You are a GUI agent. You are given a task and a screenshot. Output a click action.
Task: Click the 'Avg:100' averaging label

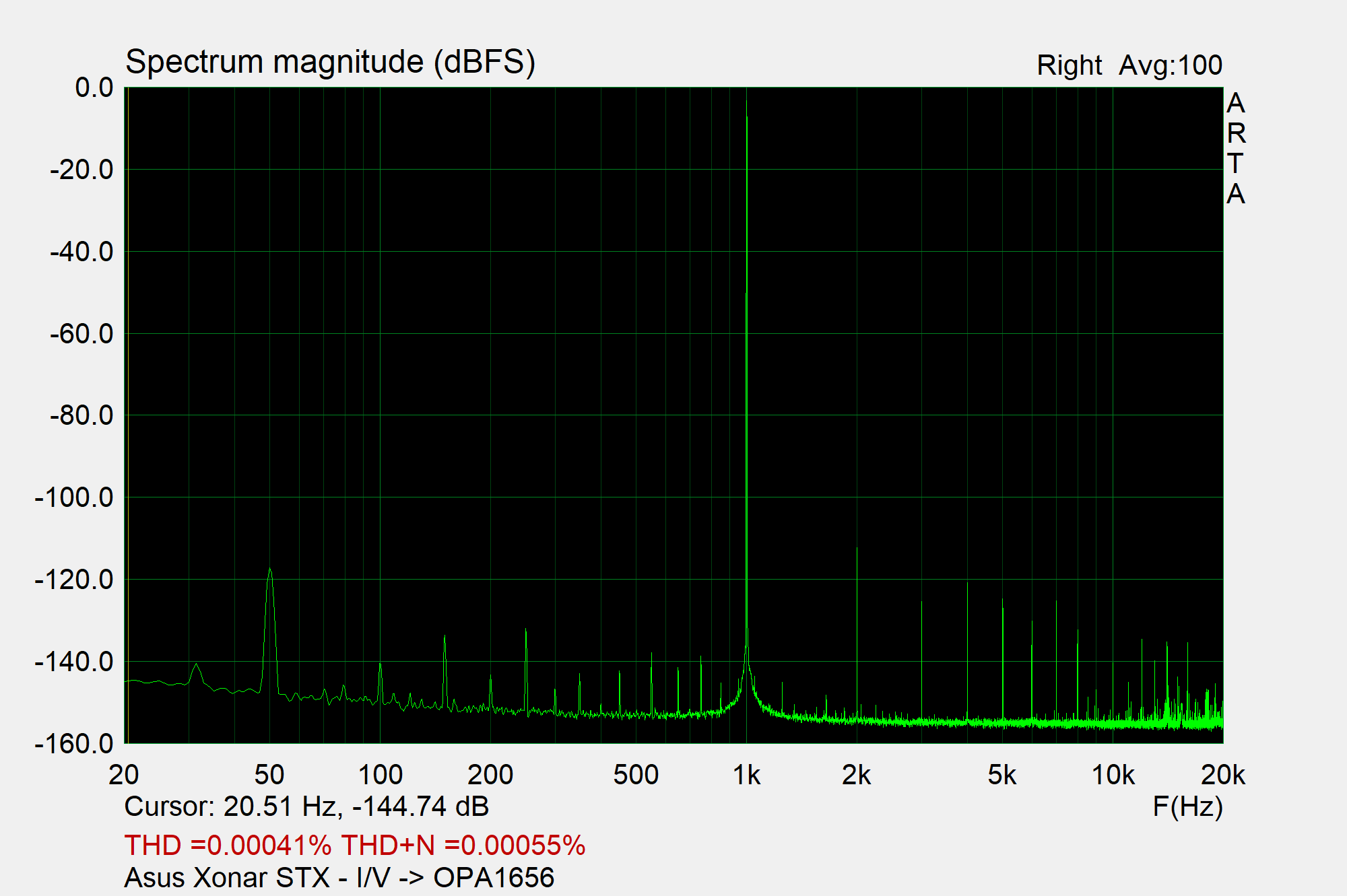pyautogui.click(x=1171, y=65)
